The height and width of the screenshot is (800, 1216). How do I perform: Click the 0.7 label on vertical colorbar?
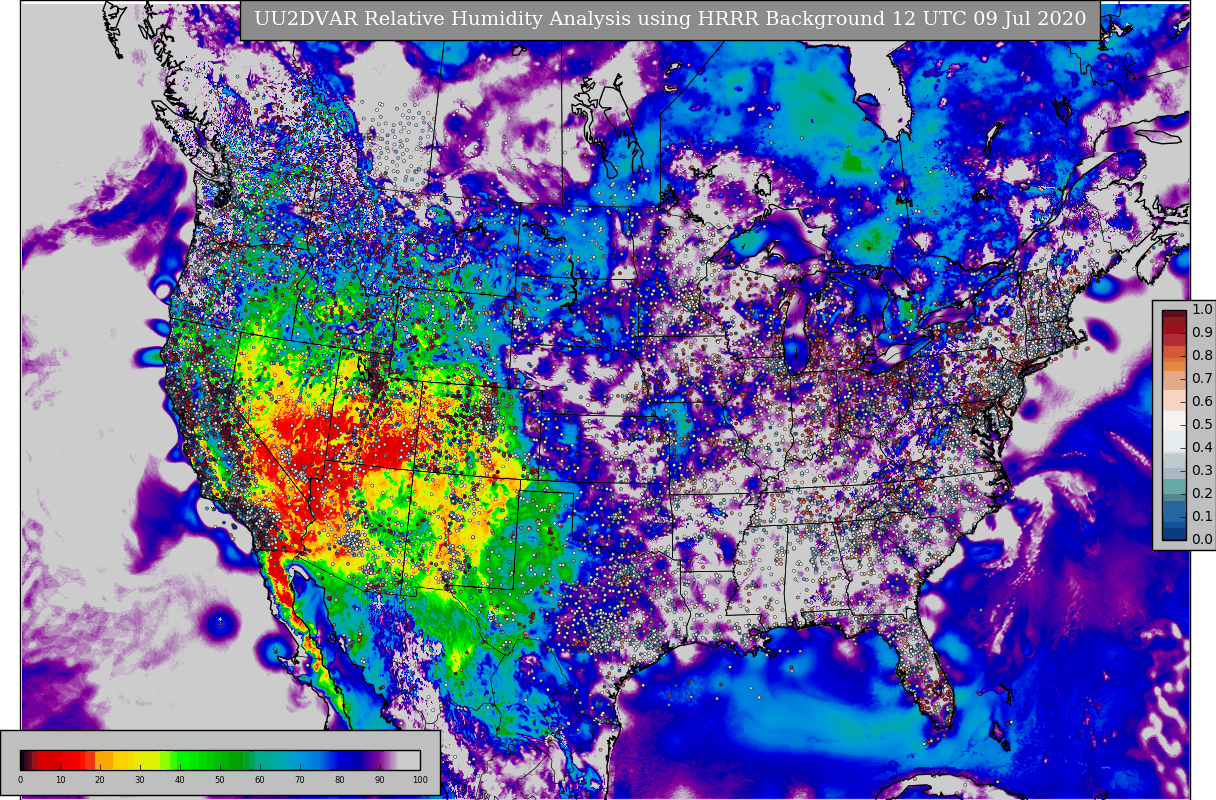(1202, 378)
